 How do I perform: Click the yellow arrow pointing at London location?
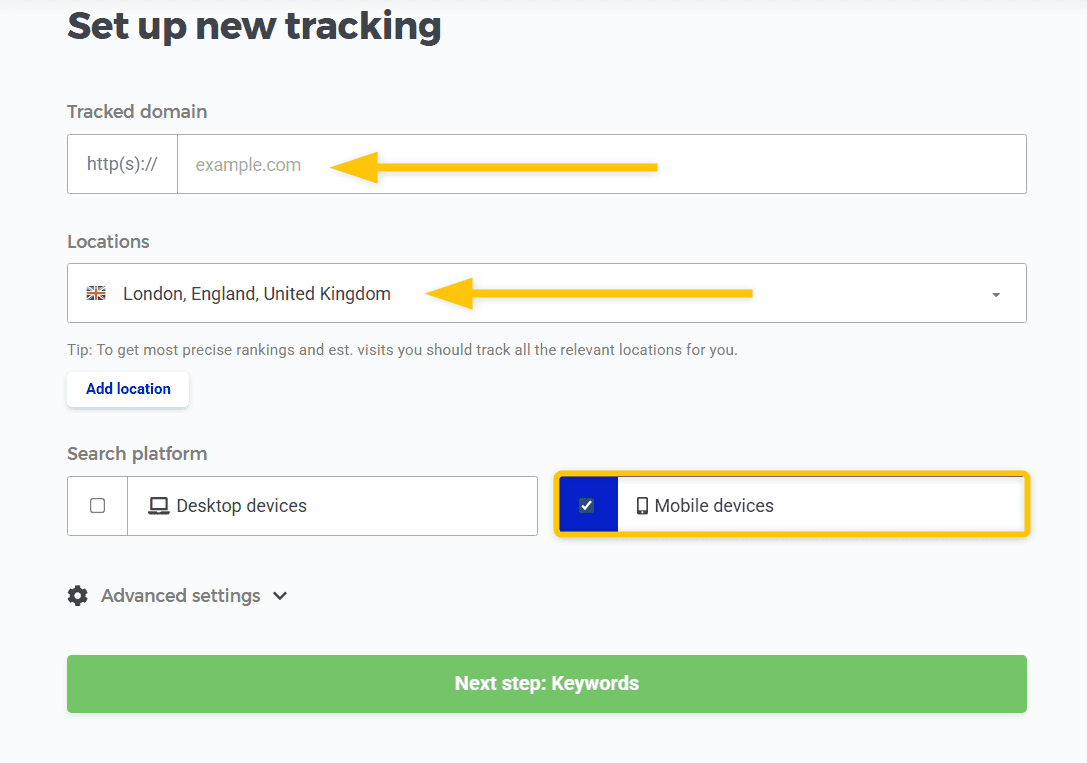588,294
